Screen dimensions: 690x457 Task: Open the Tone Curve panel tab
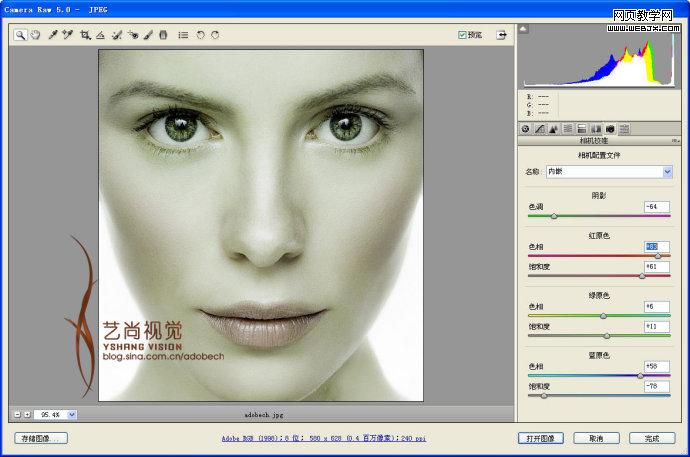click(x=540, y=129)
